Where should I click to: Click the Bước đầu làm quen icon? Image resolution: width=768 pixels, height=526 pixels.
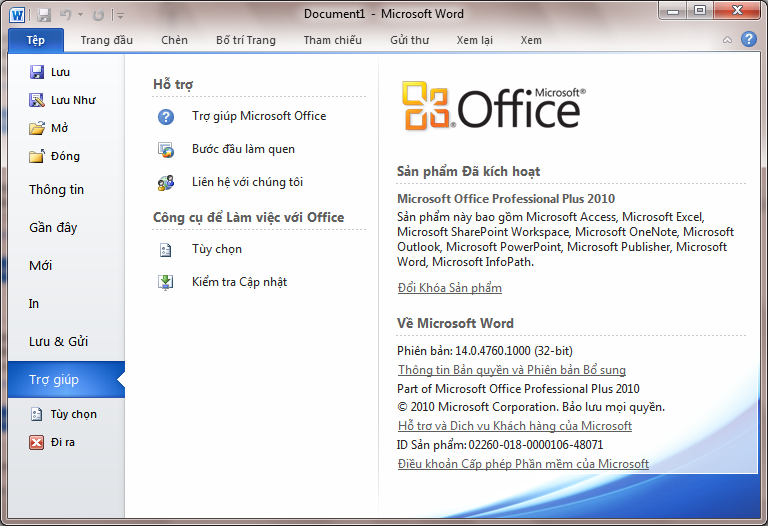(166, 149)
